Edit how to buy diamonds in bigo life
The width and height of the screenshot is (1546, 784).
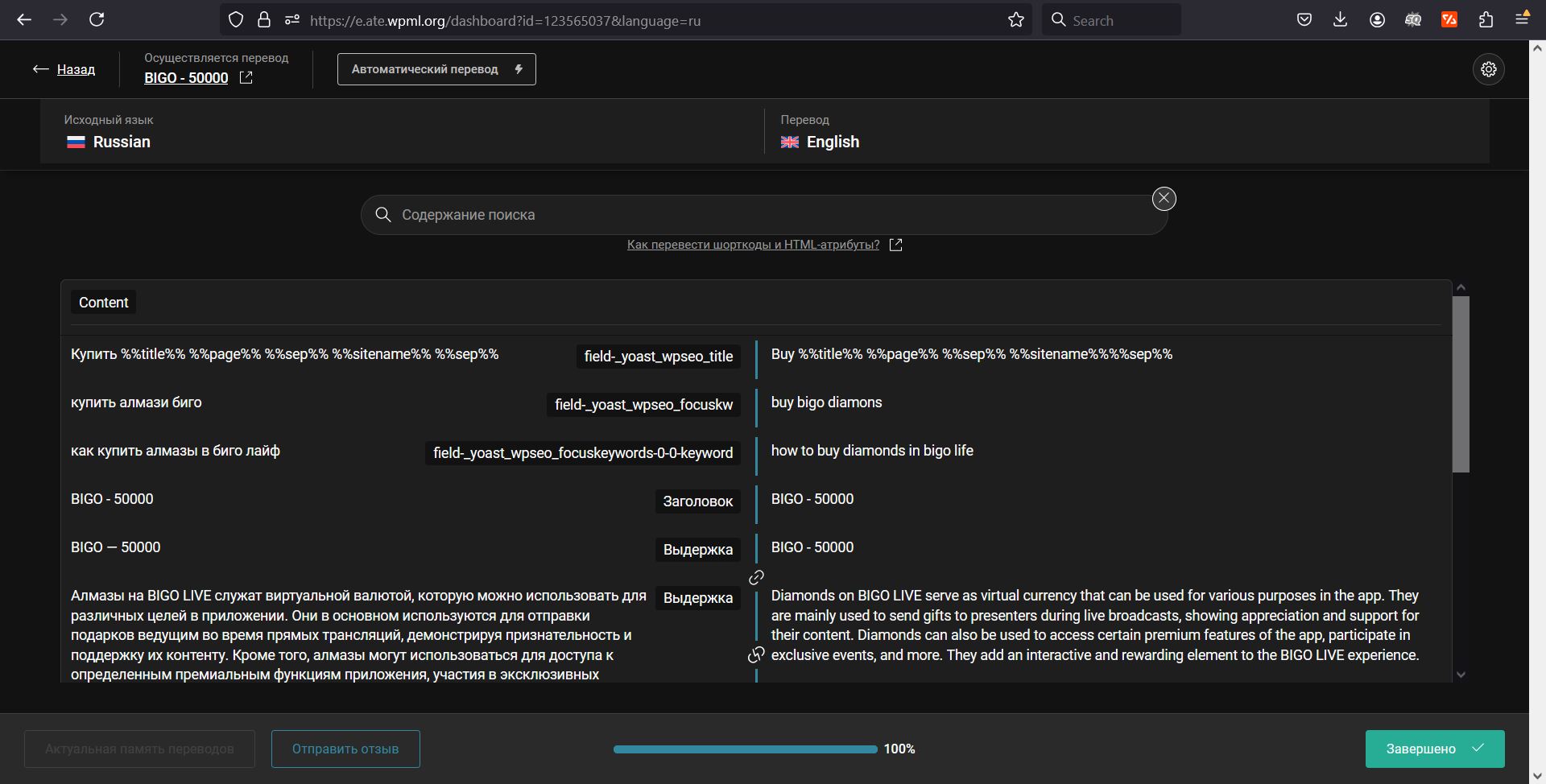point(872,451)
